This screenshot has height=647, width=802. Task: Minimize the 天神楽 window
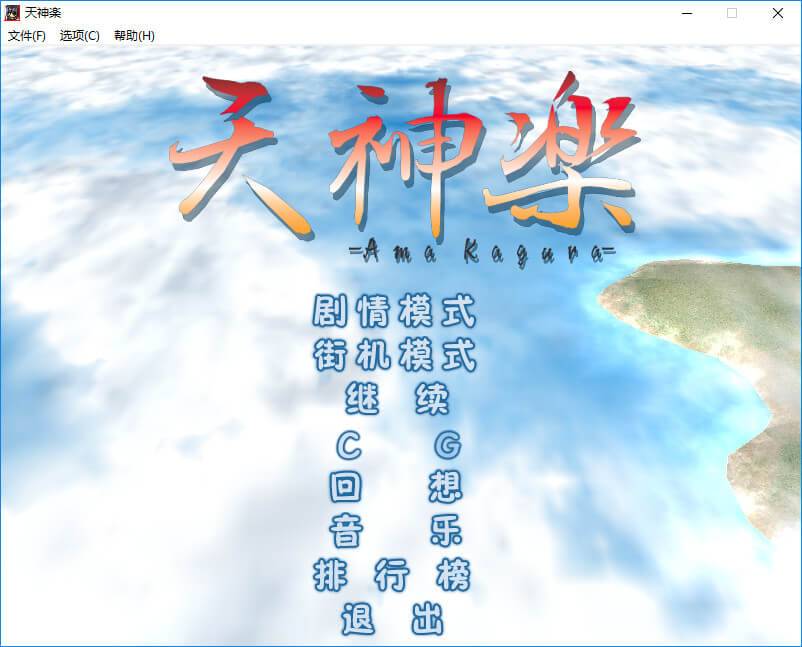(686, 13)
